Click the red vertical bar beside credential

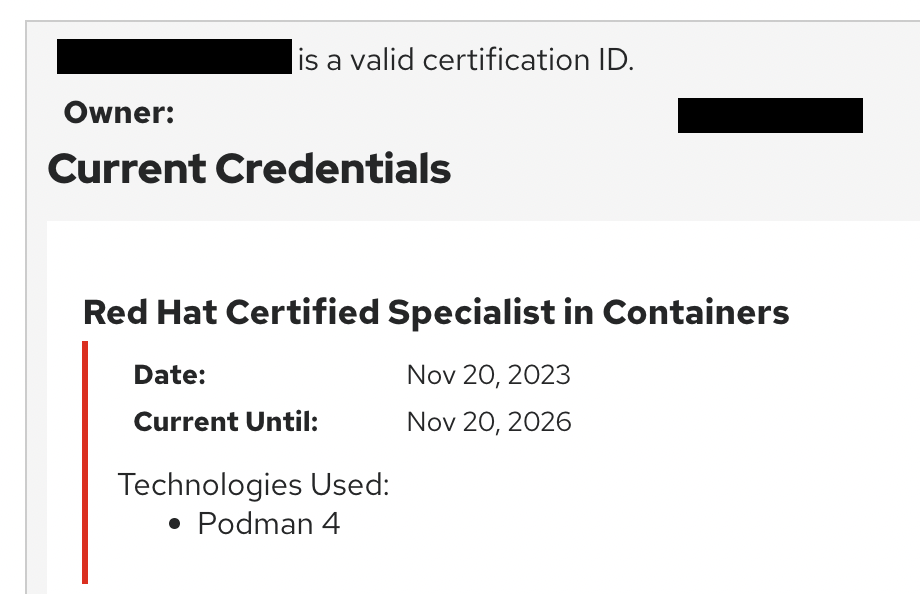click(x=85, y=463)
